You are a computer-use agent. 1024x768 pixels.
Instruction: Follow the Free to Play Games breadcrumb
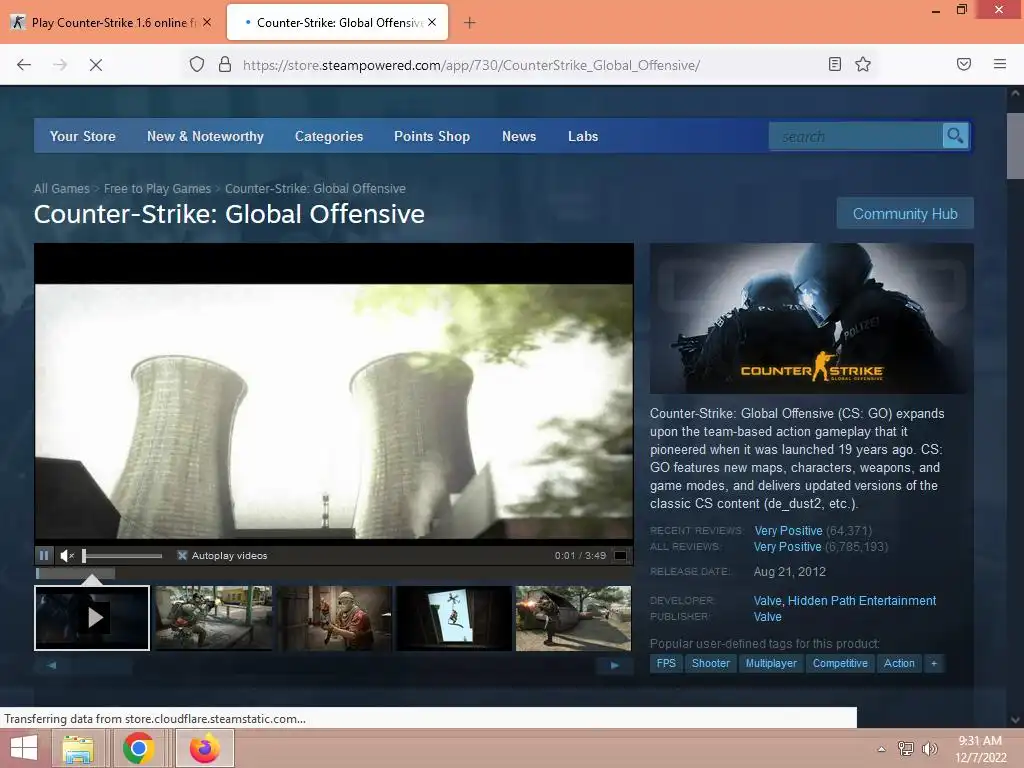coord(157,189)
